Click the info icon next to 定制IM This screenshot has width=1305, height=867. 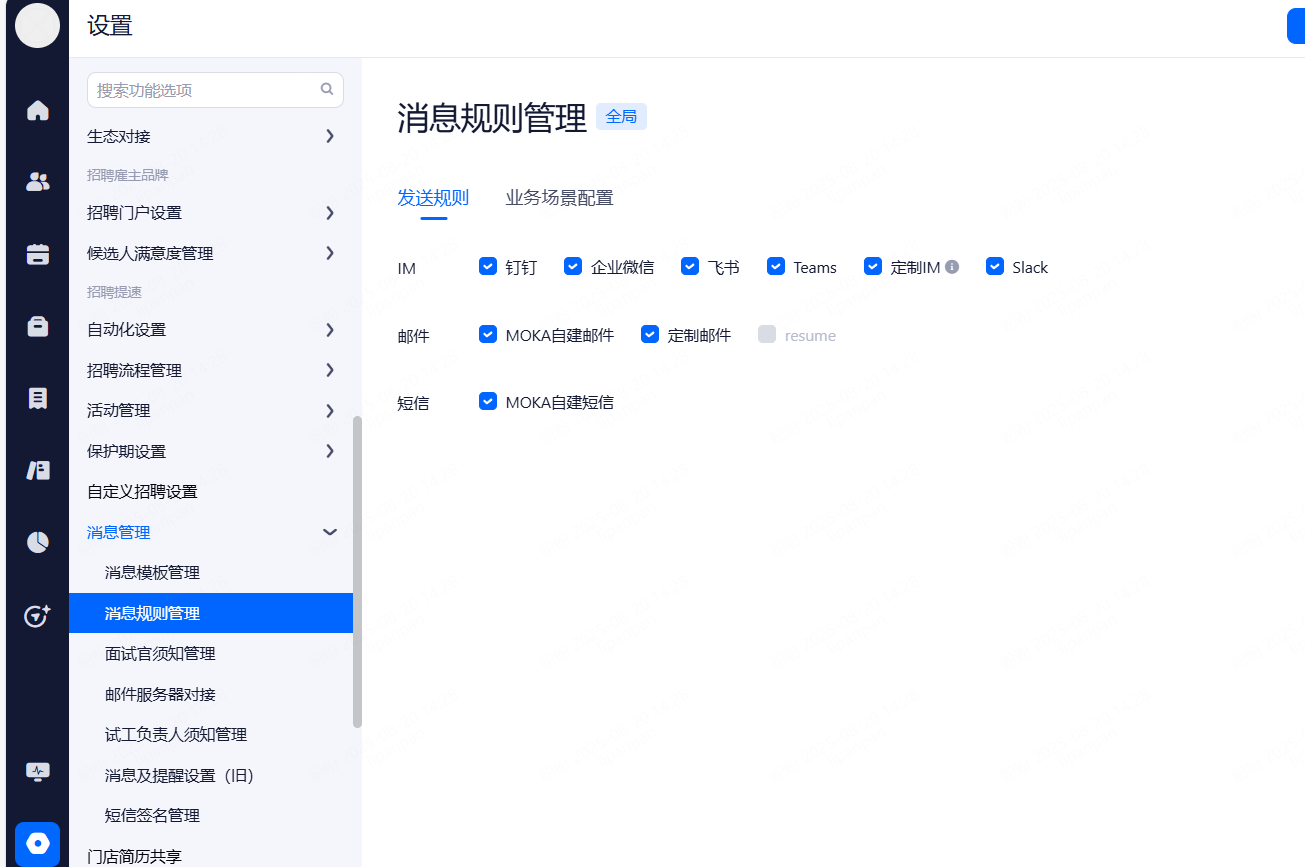952,267
